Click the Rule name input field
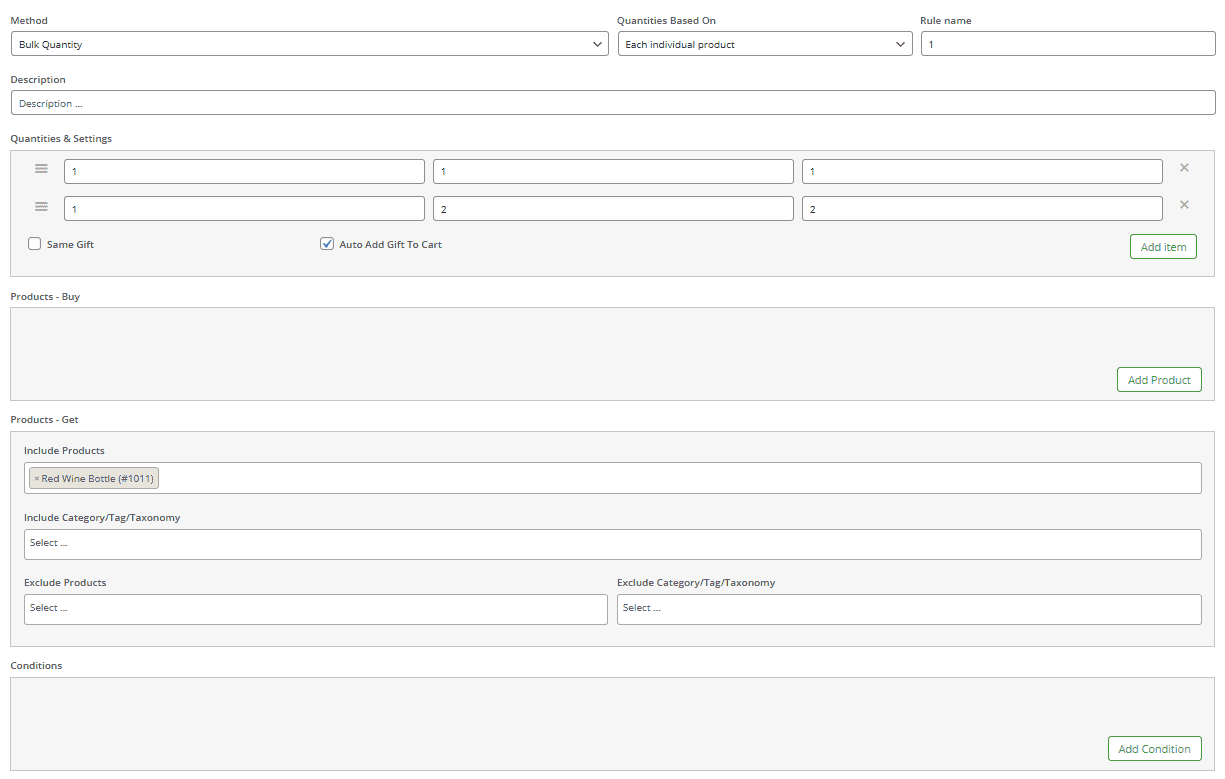This screenshot has width=1225, height=779. 1067,43
